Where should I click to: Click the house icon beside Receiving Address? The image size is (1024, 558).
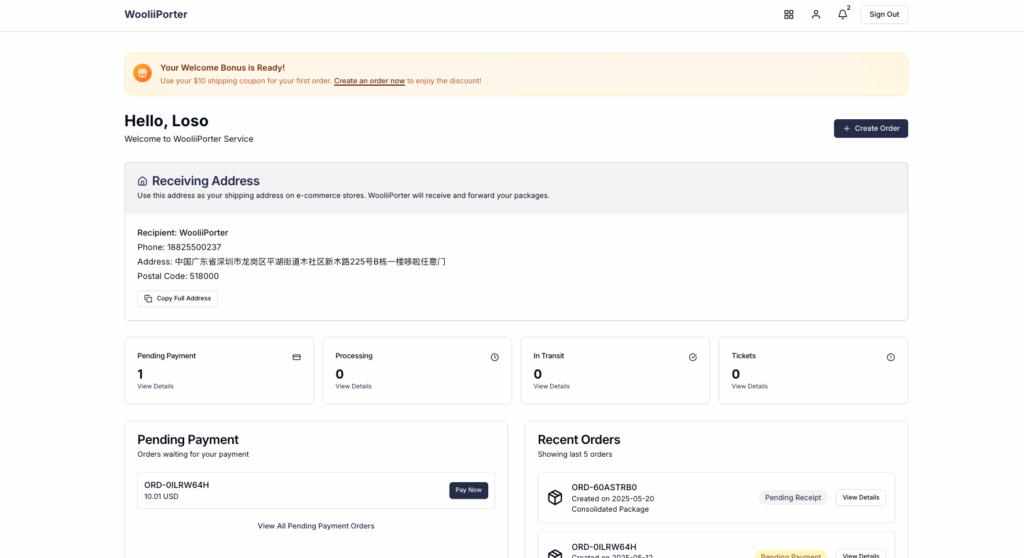tap(142, 181)
